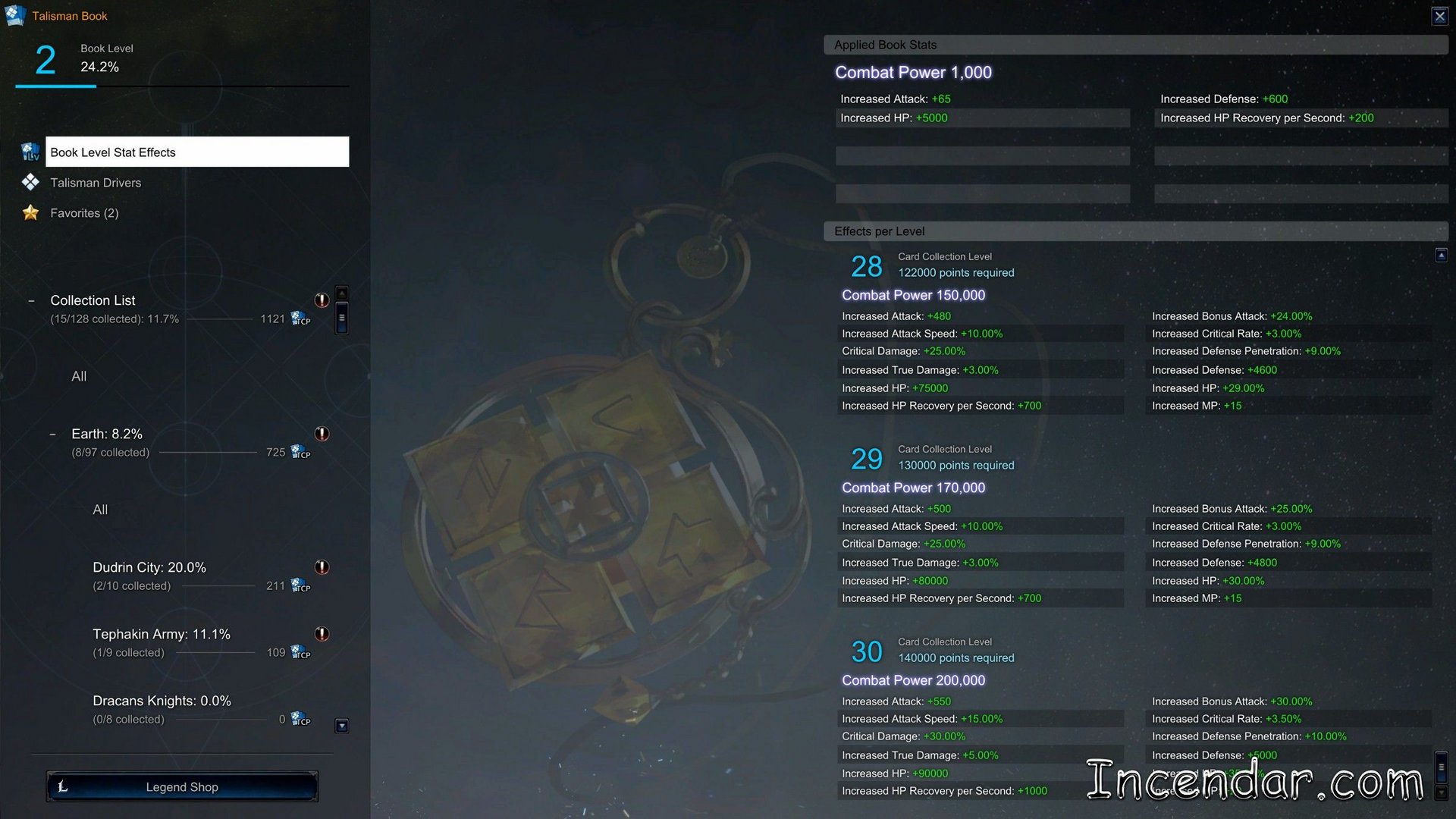Collapse the Earth collection group
Viewport: 1456px width, 819px height.
52,435
